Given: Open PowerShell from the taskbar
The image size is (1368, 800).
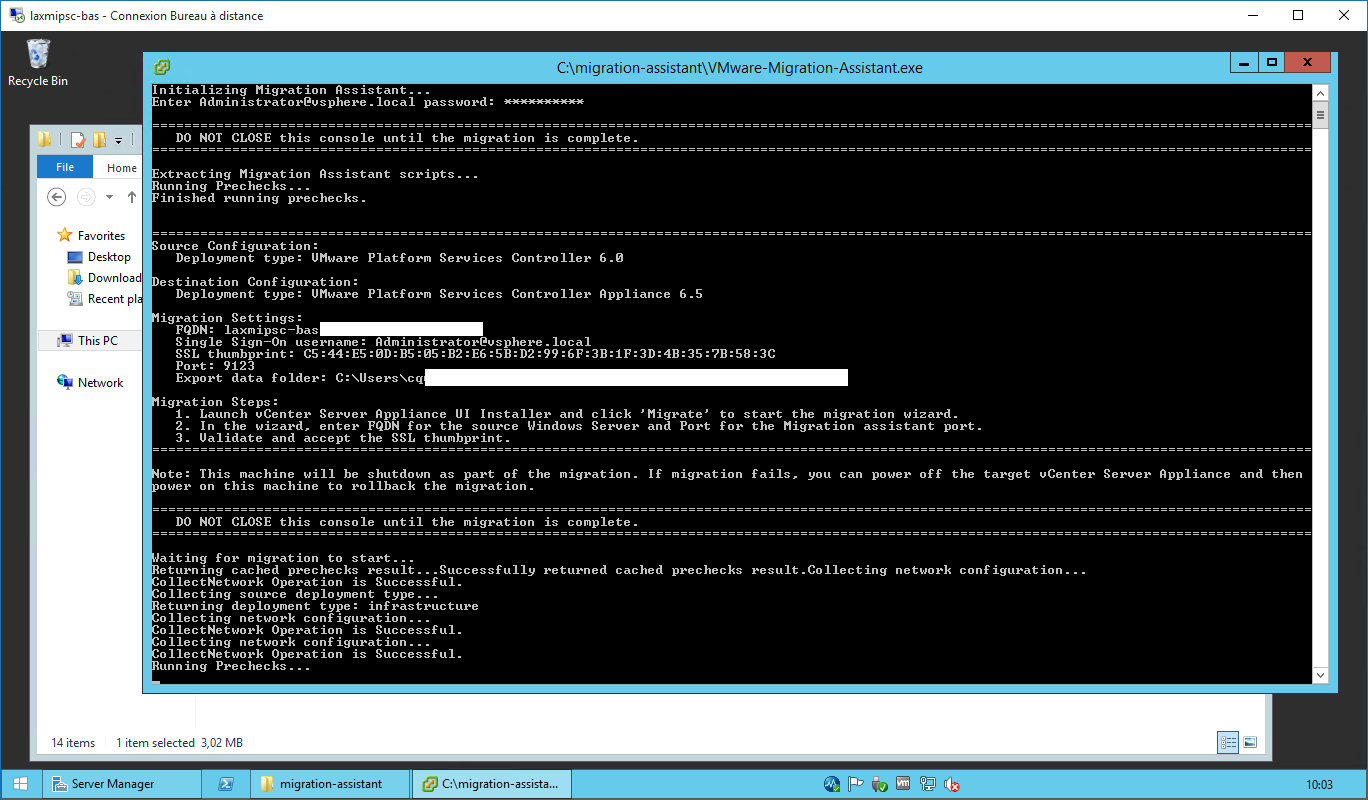Looking at the screenshot, I should 226,784.
